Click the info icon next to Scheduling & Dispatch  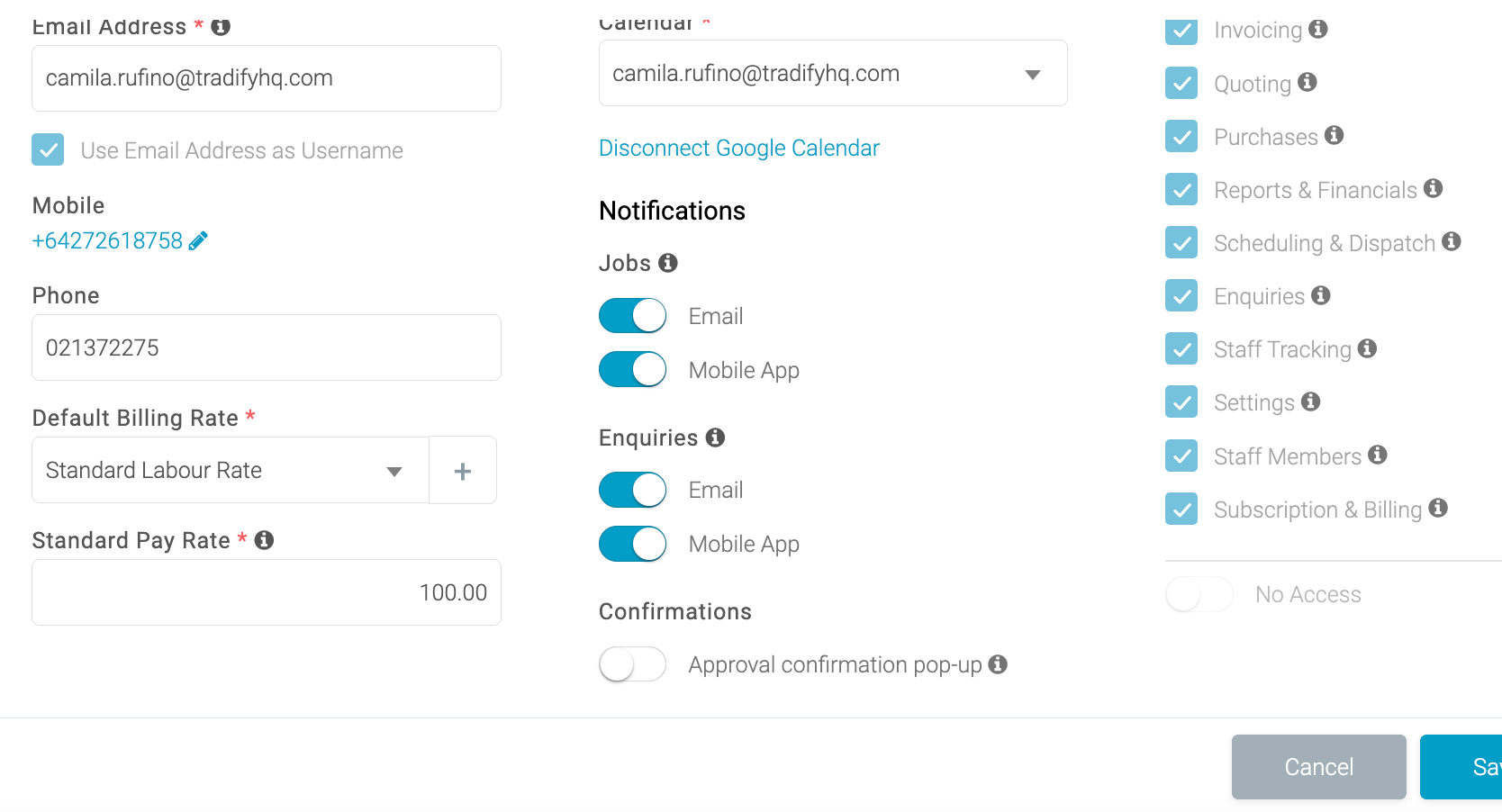pos(1452,241)
